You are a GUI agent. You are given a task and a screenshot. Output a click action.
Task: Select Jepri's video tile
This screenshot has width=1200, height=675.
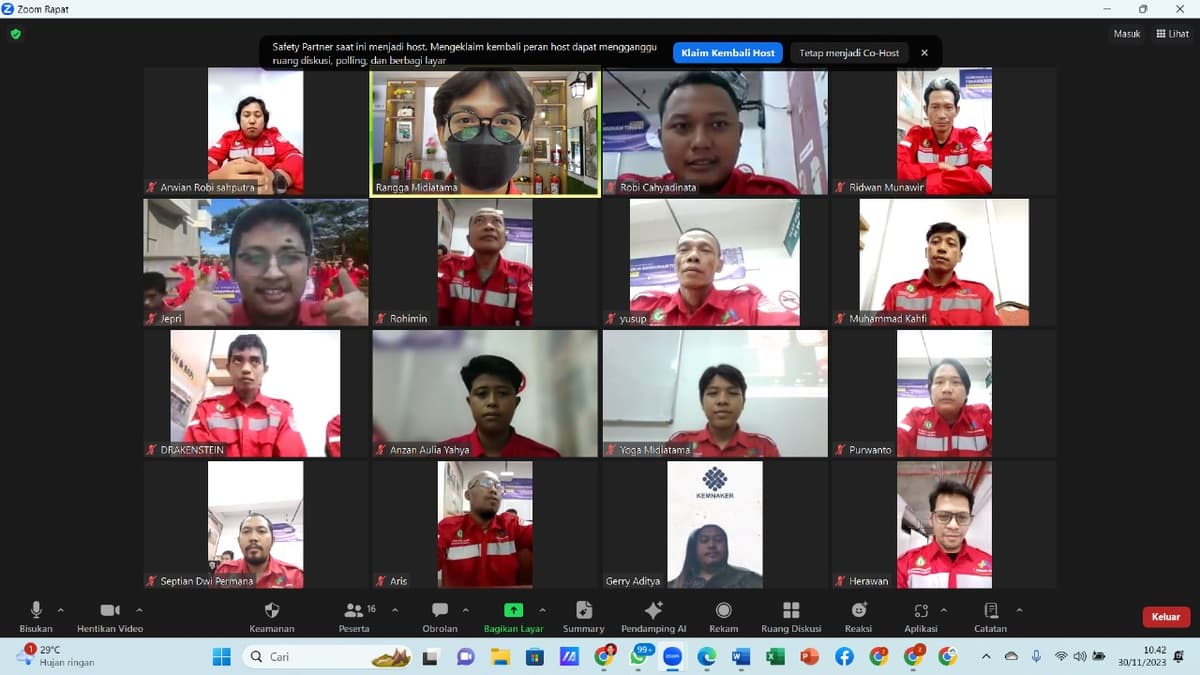click(x=256, y=262)
